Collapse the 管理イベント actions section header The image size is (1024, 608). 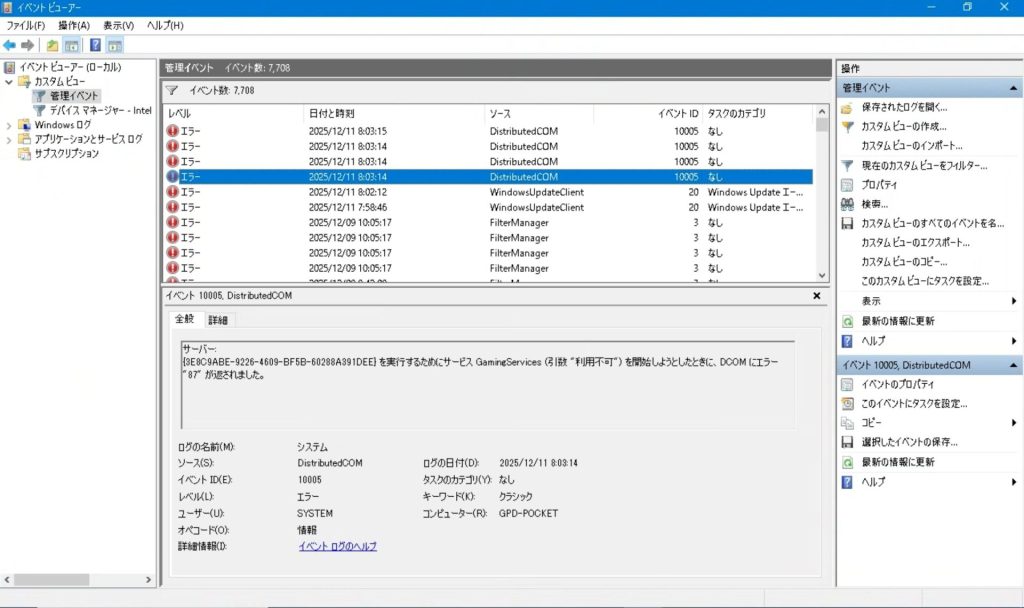1014,89
